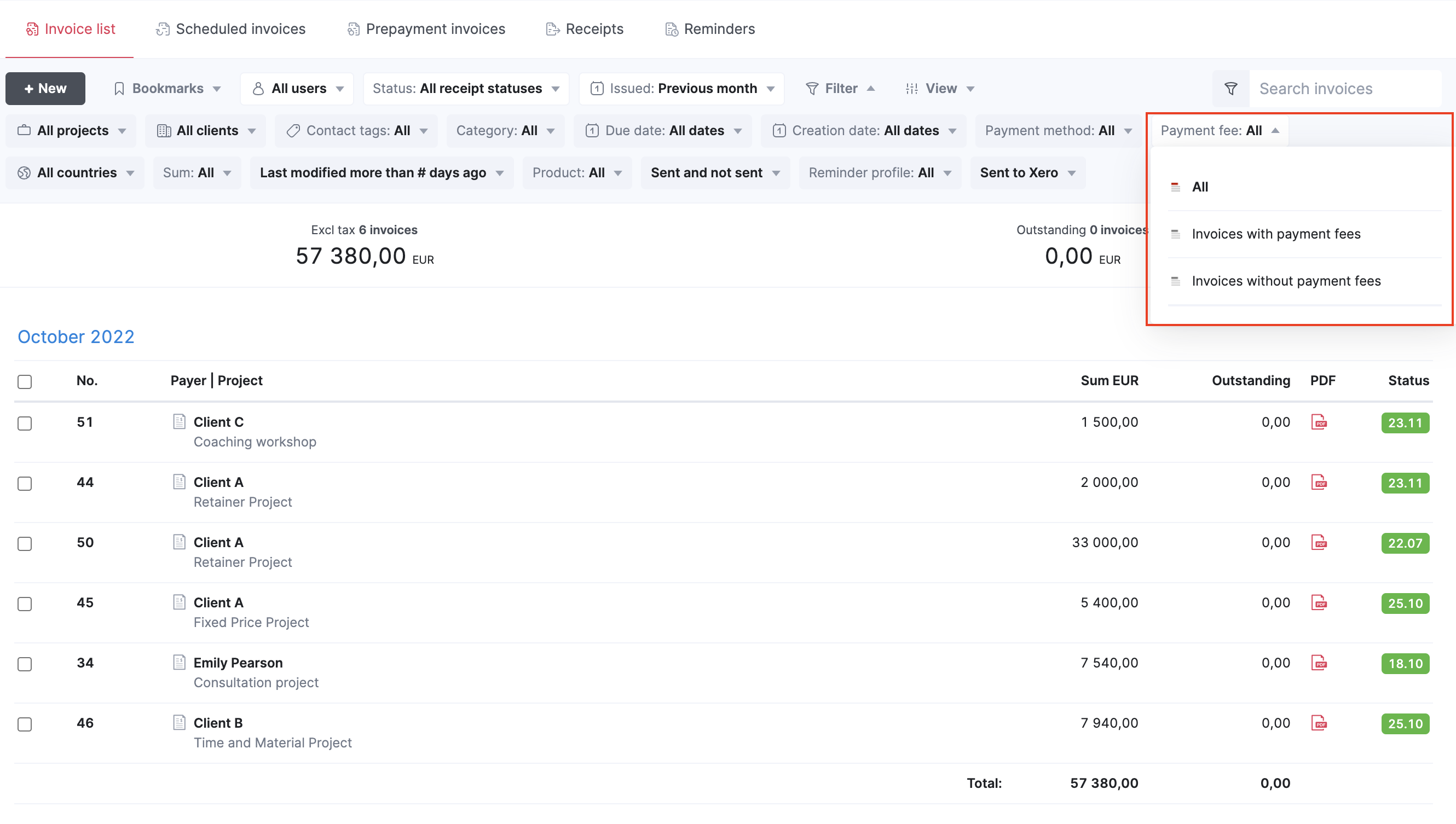Image resolution: width=1456 pixels, height=824 pixels.
Task: Open the Sum filter dropdown
Action: (197, 172)
